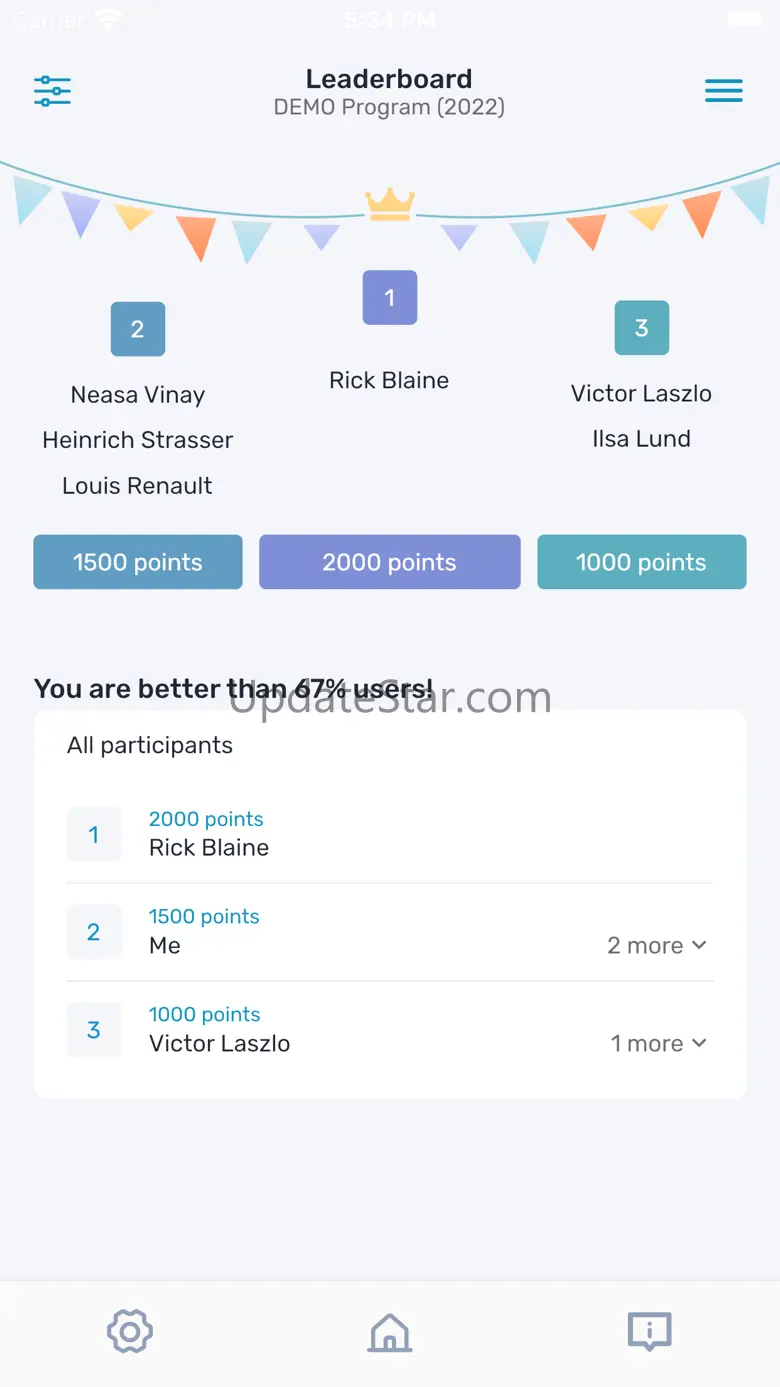The width and height of the screenshot is (780, 1387).
Task: Open settings gear in bottom bar
Action: pos(130,1331)
